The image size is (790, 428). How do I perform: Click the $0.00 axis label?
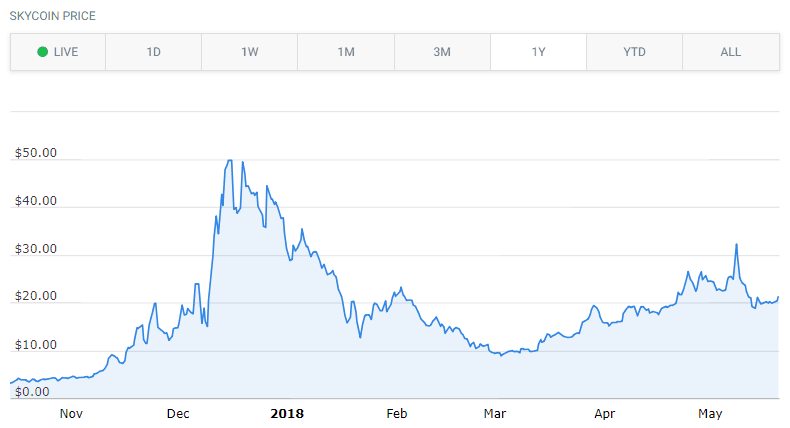tap(32, 392)
